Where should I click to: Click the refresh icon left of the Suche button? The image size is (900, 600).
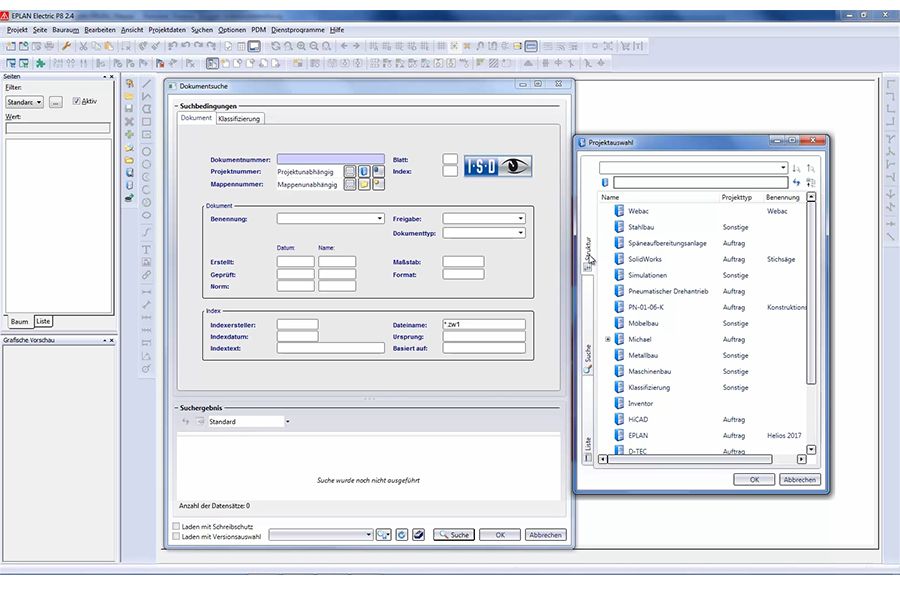(402, 535)
